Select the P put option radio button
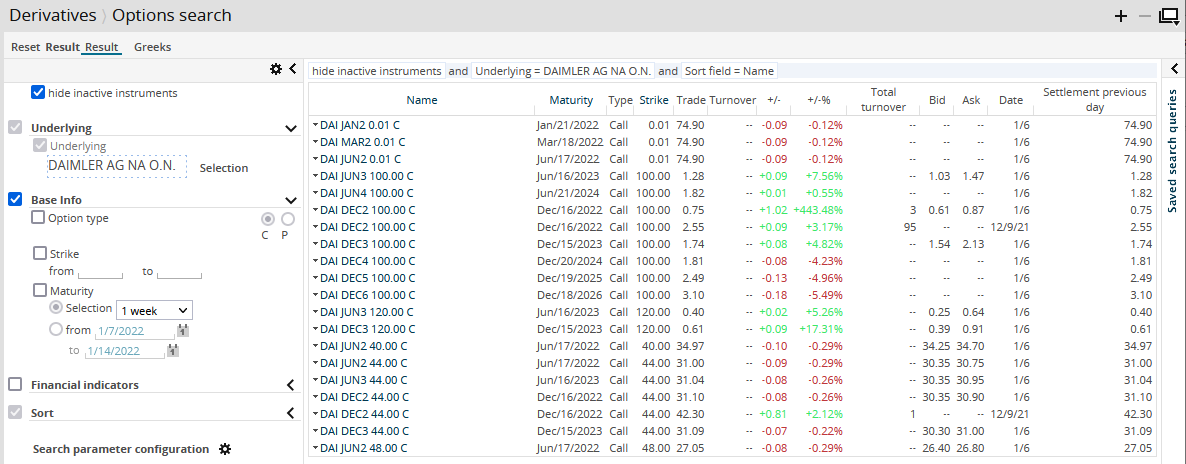This screenshot has height=464, width=1186. (x=288, y=219)
